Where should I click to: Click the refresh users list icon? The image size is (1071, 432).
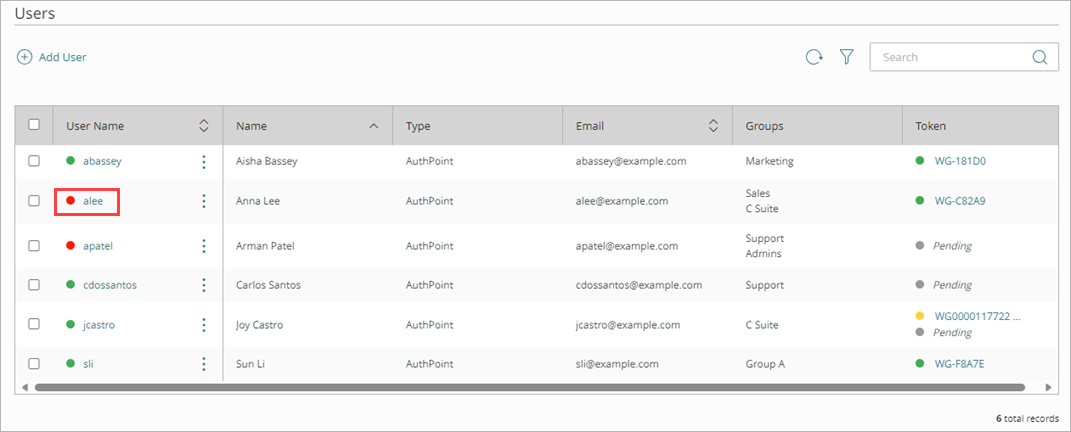[814, 58]
